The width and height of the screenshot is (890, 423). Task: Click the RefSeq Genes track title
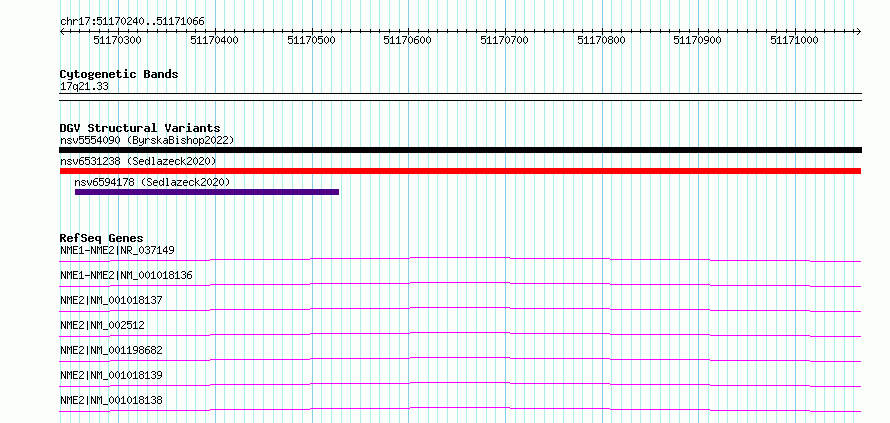tap(102, 238)
